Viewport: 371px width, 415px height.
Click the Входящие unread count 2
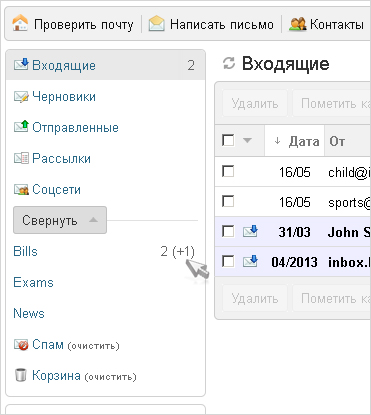coord(191,65)
